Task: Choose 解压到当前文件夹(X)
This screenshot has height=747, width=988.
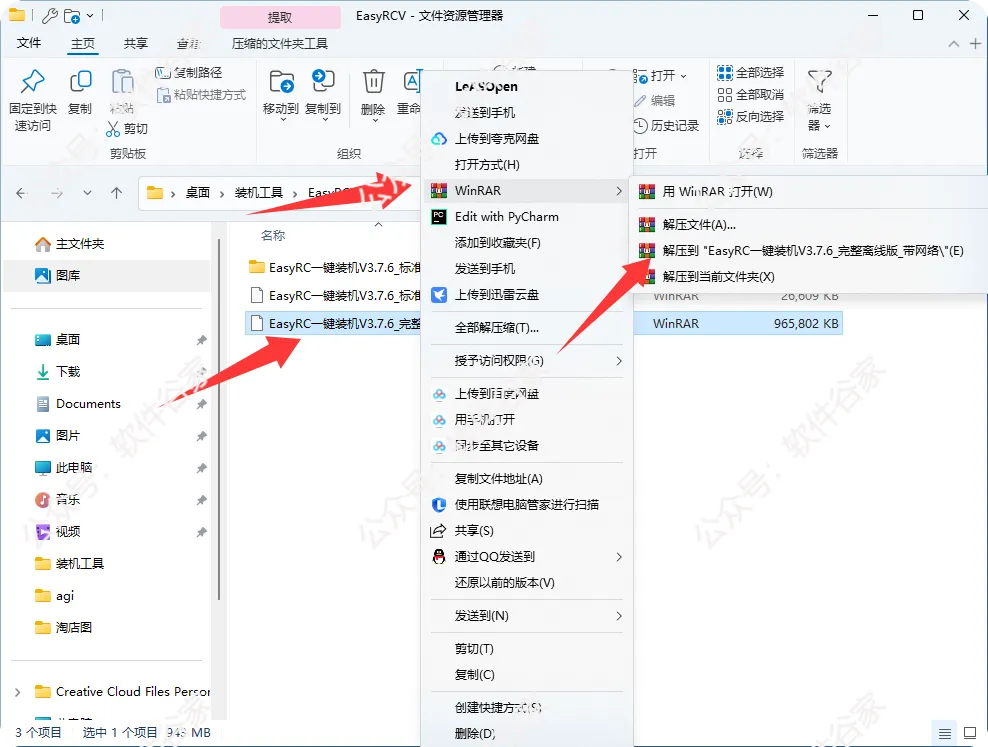Action: pyautogui.click(x=810, y=277)
